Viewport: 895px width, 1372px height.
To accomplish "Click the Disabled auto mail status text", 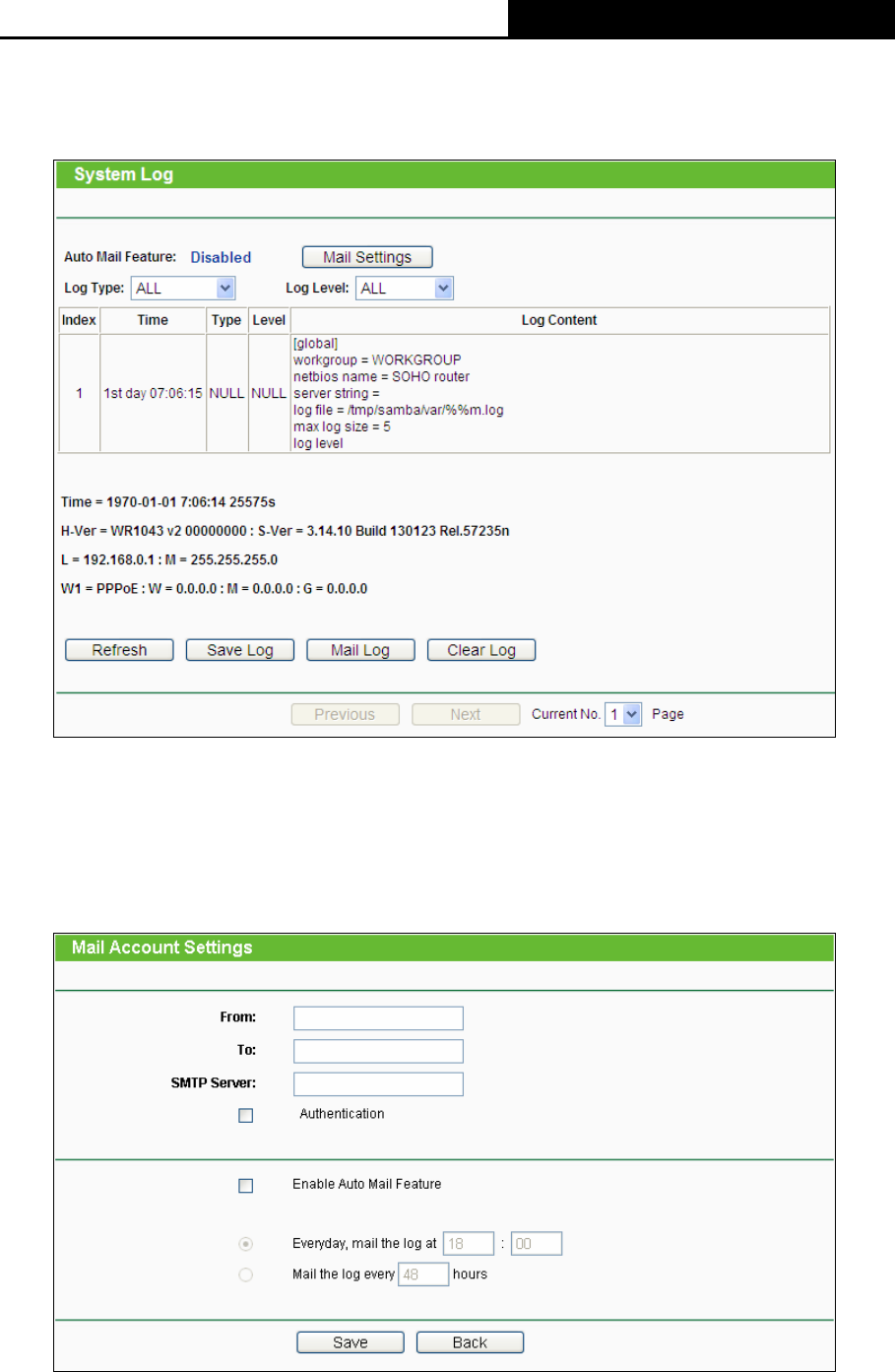I will [x=221, y=257].
